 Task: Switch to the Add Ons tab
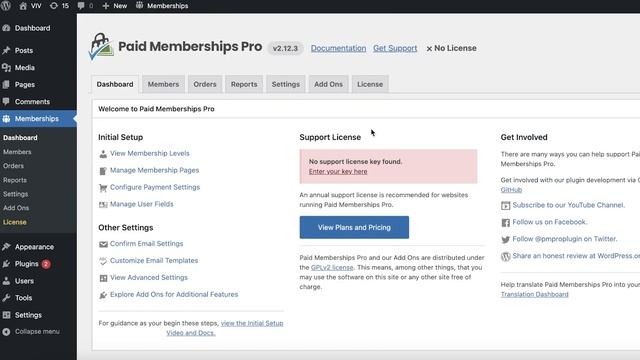329,84
